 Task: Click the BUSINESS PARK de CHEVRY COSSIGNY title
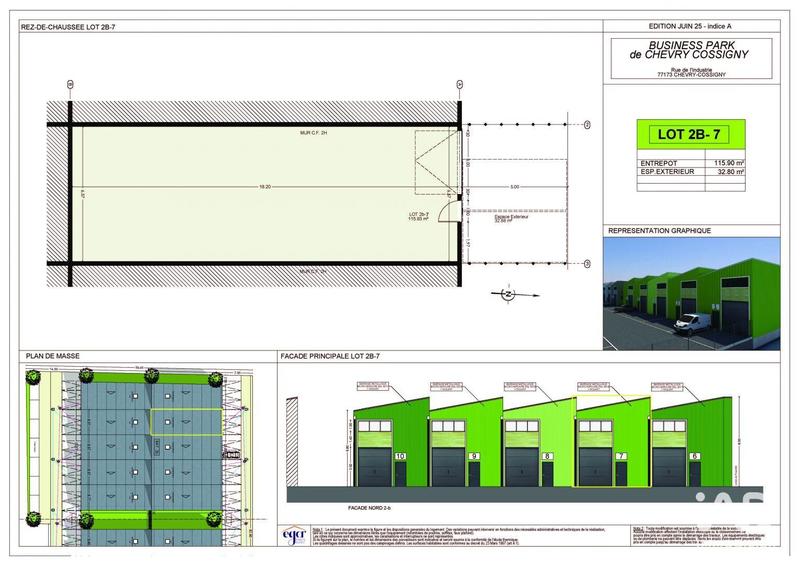click(691, 52)
